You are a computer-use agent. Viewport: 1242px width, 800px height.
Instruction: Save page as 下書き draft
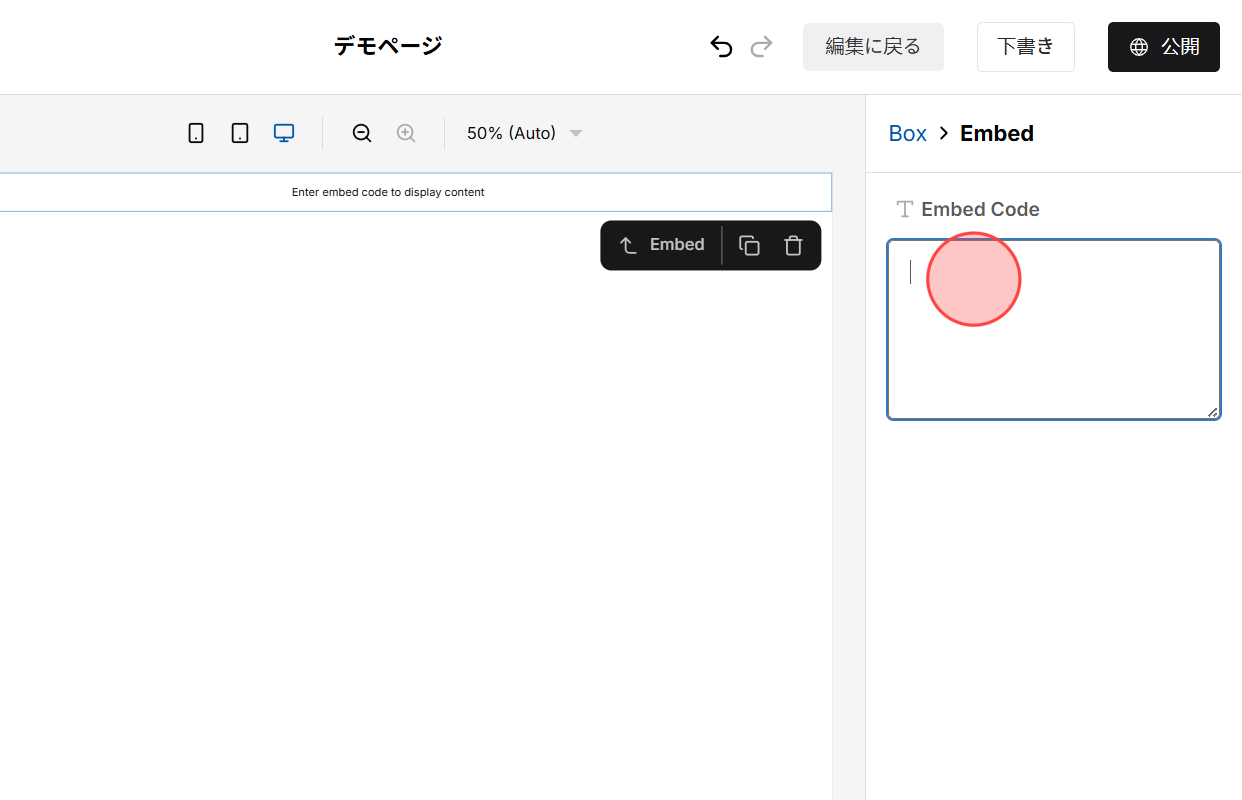1025,46
